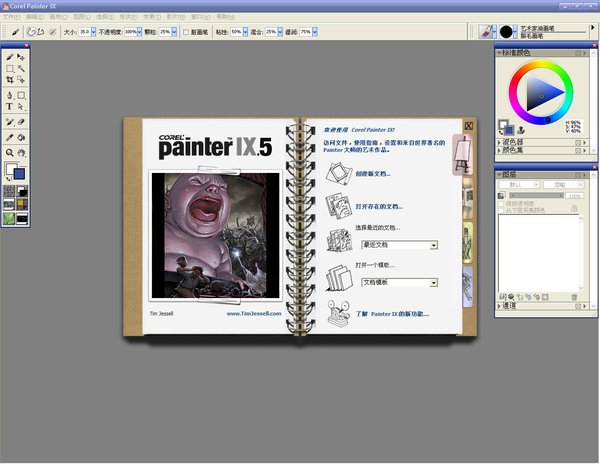Click the 大小 size input field
This screenshot has height=464, width=600.
pos(85,32)
